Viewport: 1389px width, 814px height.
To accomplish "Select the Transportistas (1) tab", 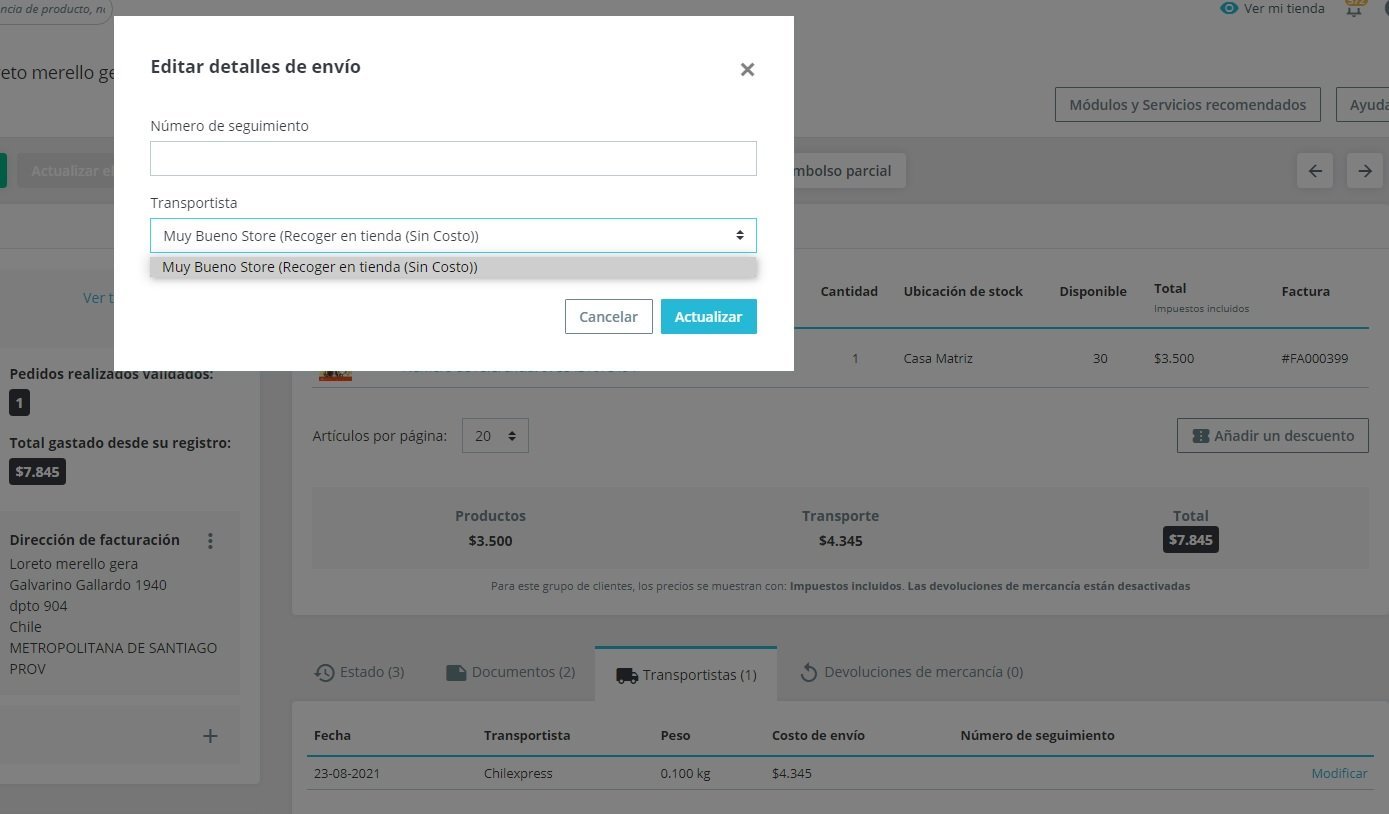I will [686, 674].
